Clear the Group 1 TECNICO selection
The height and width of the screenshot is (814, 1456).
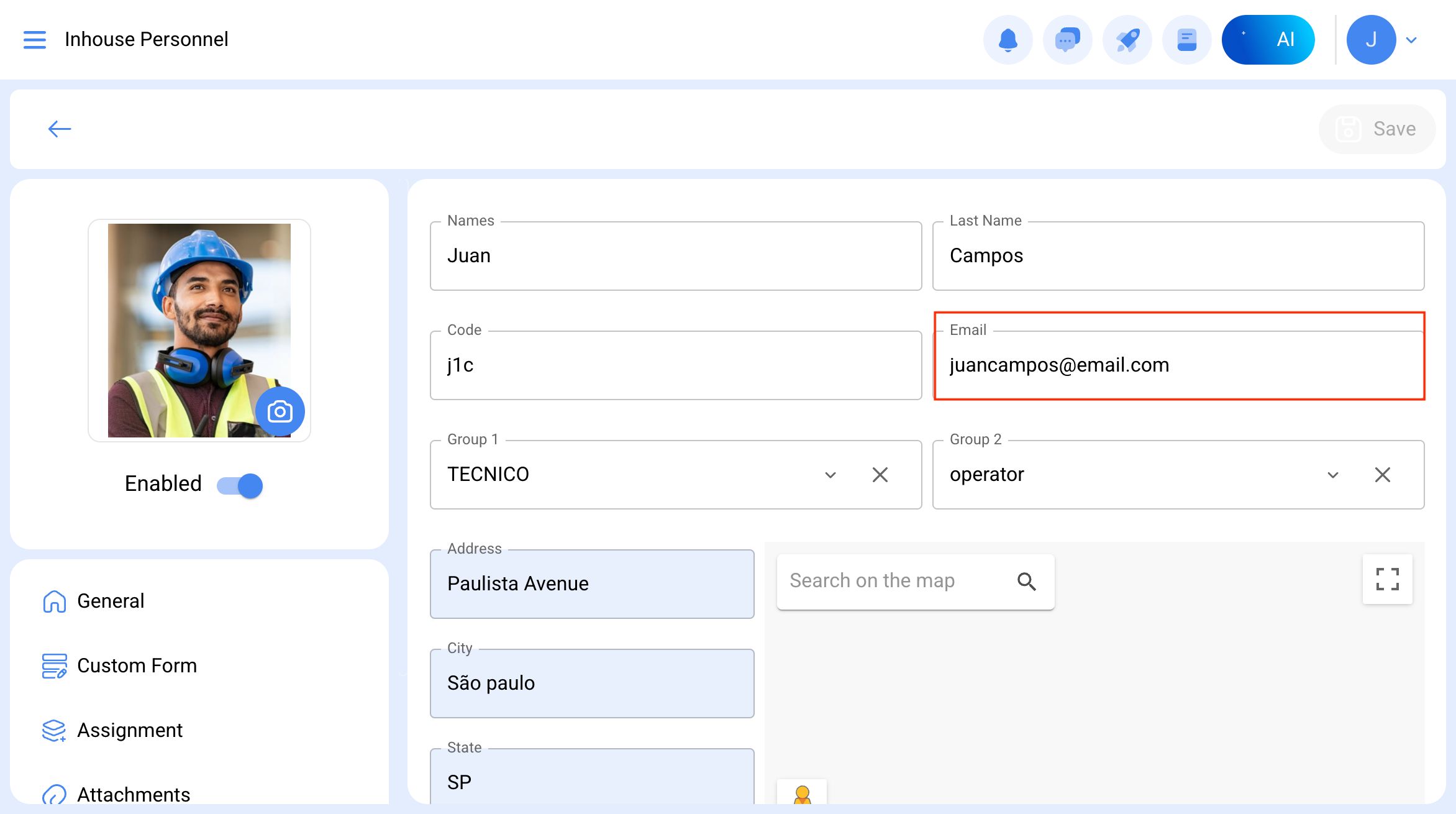point(880,475)
